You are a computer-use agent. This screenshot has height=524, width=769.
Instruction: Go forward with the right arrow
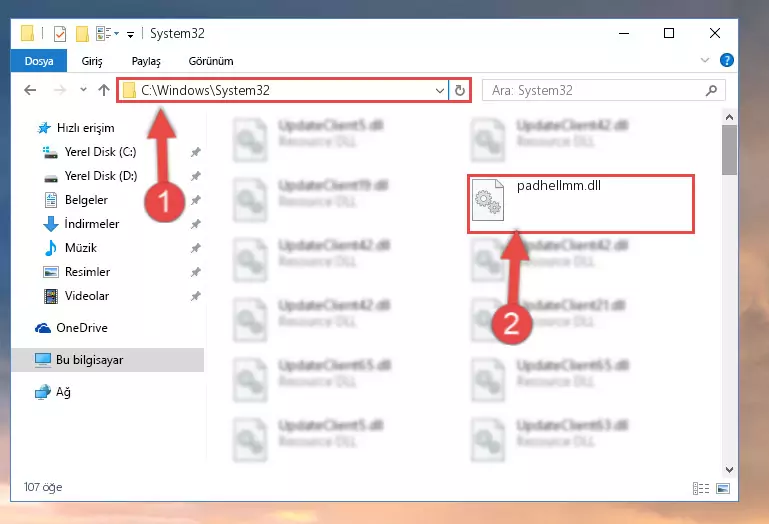(59, 90)
